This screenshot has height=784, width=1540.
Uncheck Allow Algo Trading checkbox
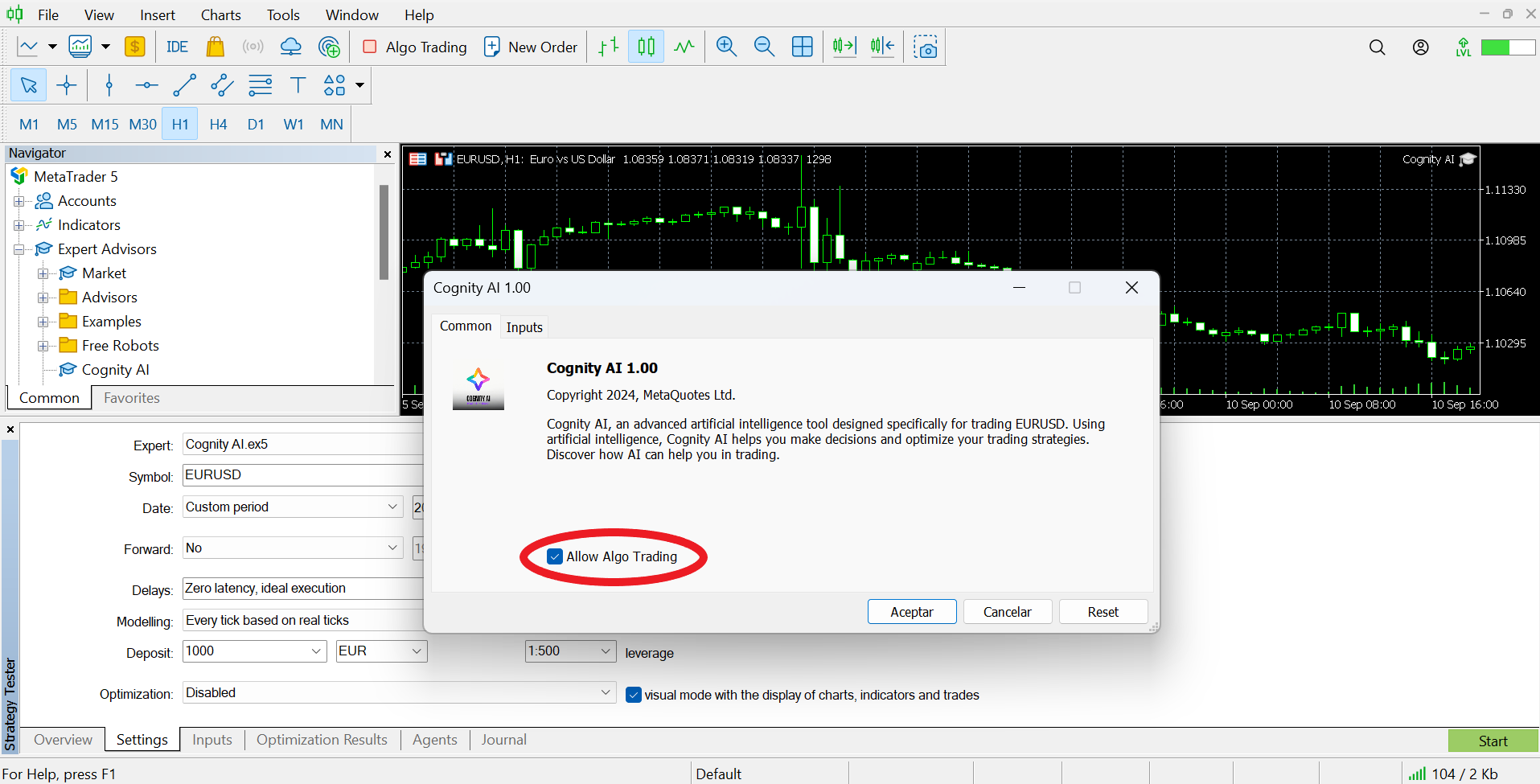pyautogui.click(x=555, y=556)
